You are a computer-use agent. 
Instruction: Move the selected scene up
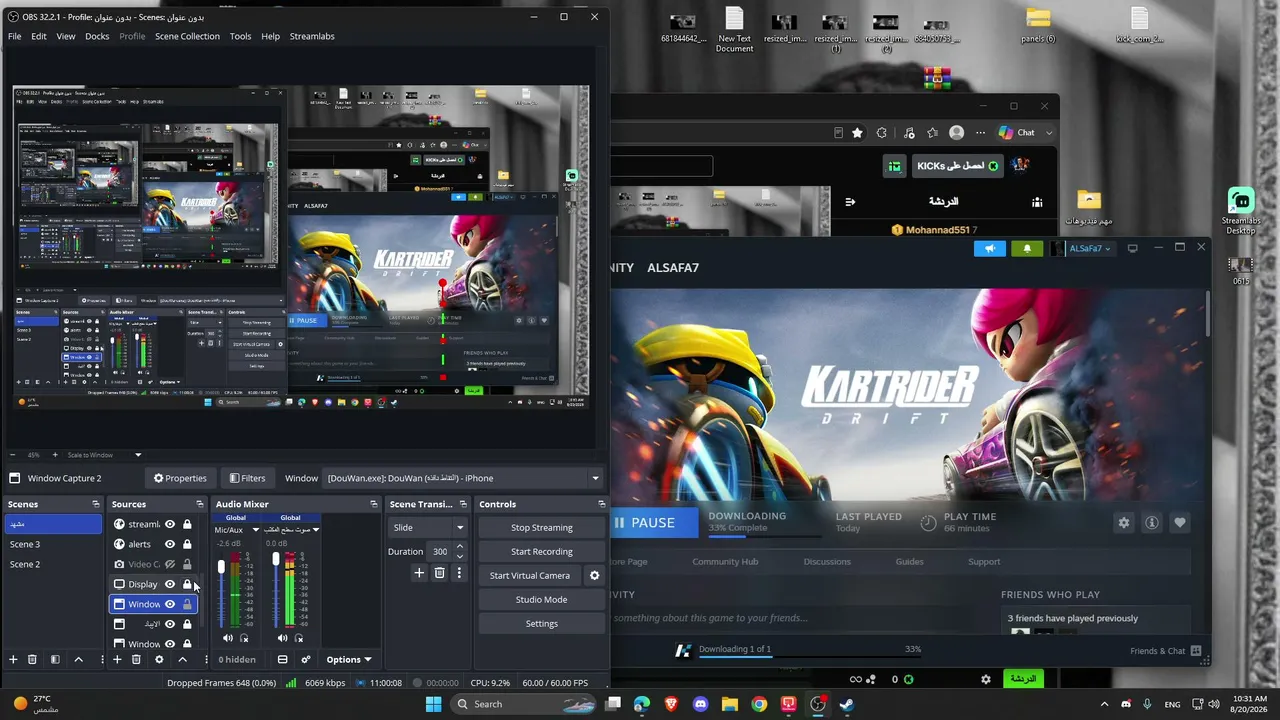[x=78, y=659]
